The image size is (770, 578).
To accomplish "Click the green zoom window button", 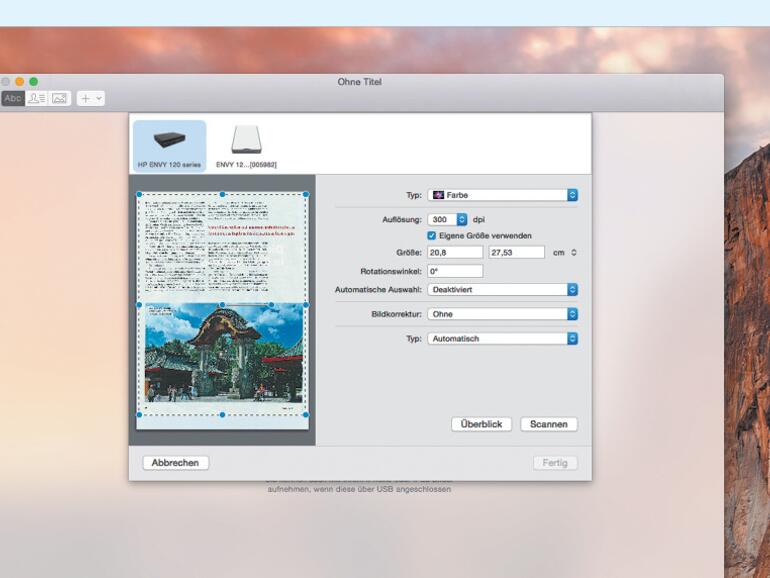I will click(x=33, y=82).
